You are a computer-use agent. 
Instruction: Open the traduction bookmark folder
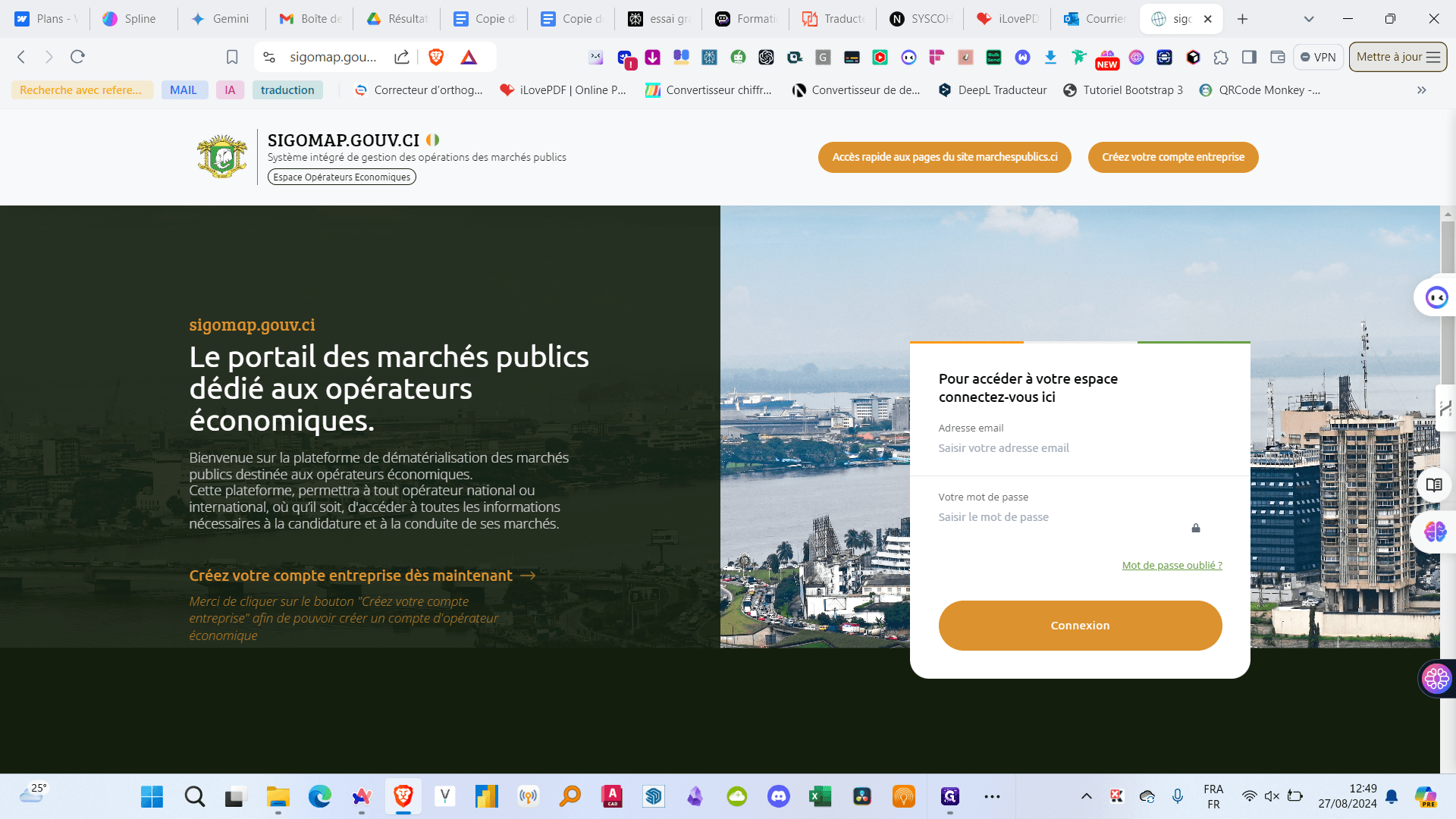[287, 90]
